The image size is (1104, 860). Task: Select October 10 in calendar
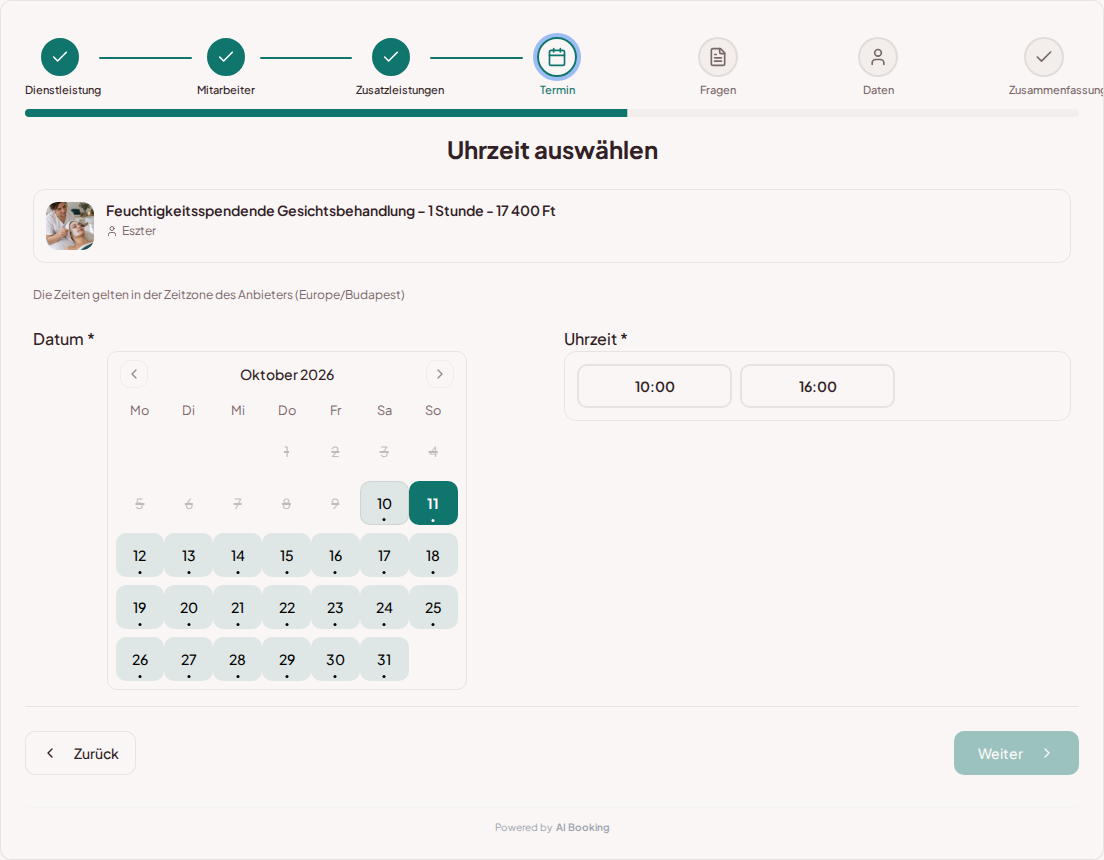[x=384, y=503]
